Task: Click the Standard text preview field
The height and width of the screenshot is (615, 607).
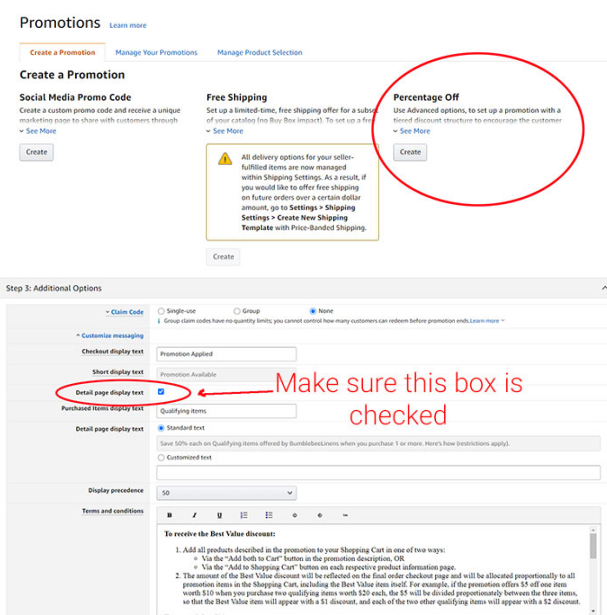Action: [x=378, y=444]
